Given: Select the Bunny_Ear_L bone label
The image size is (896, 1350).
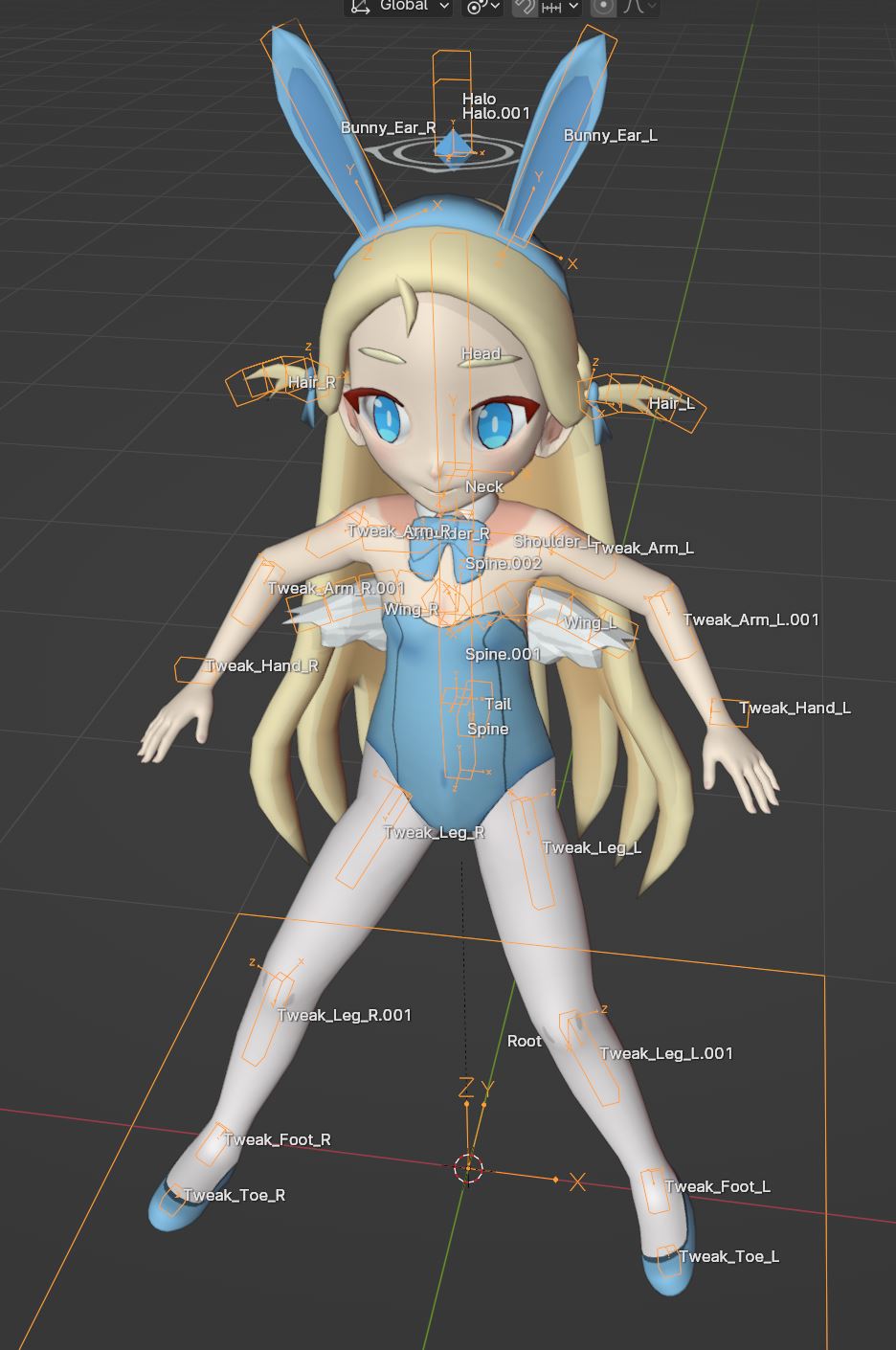Looking at the screenshot, I should (611, 135).
